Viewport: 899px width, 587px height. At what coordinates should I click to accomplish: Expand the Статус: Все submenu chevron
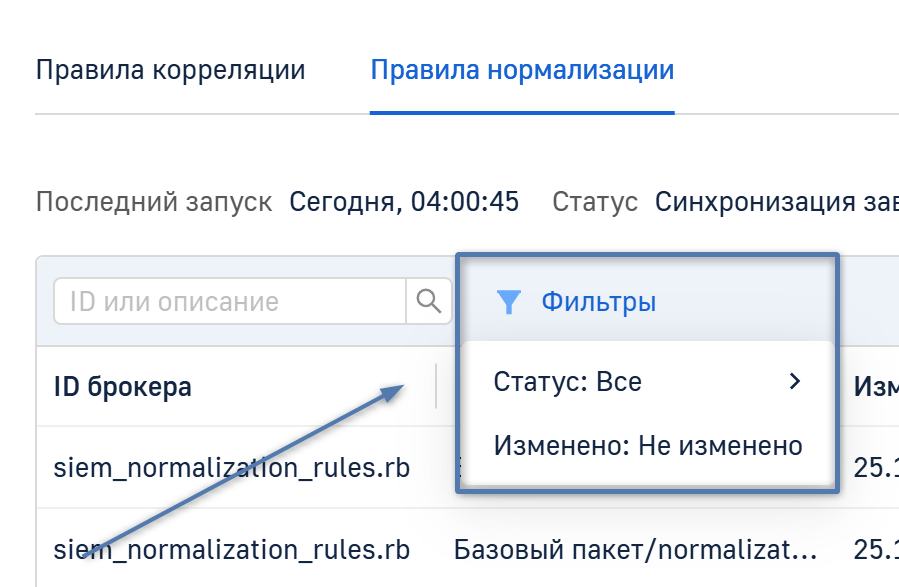tap(795, 381)
